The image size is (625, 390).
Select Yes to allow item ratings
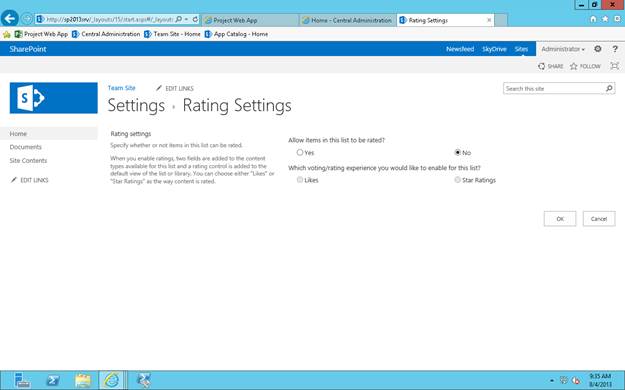[x=300, y=152]
